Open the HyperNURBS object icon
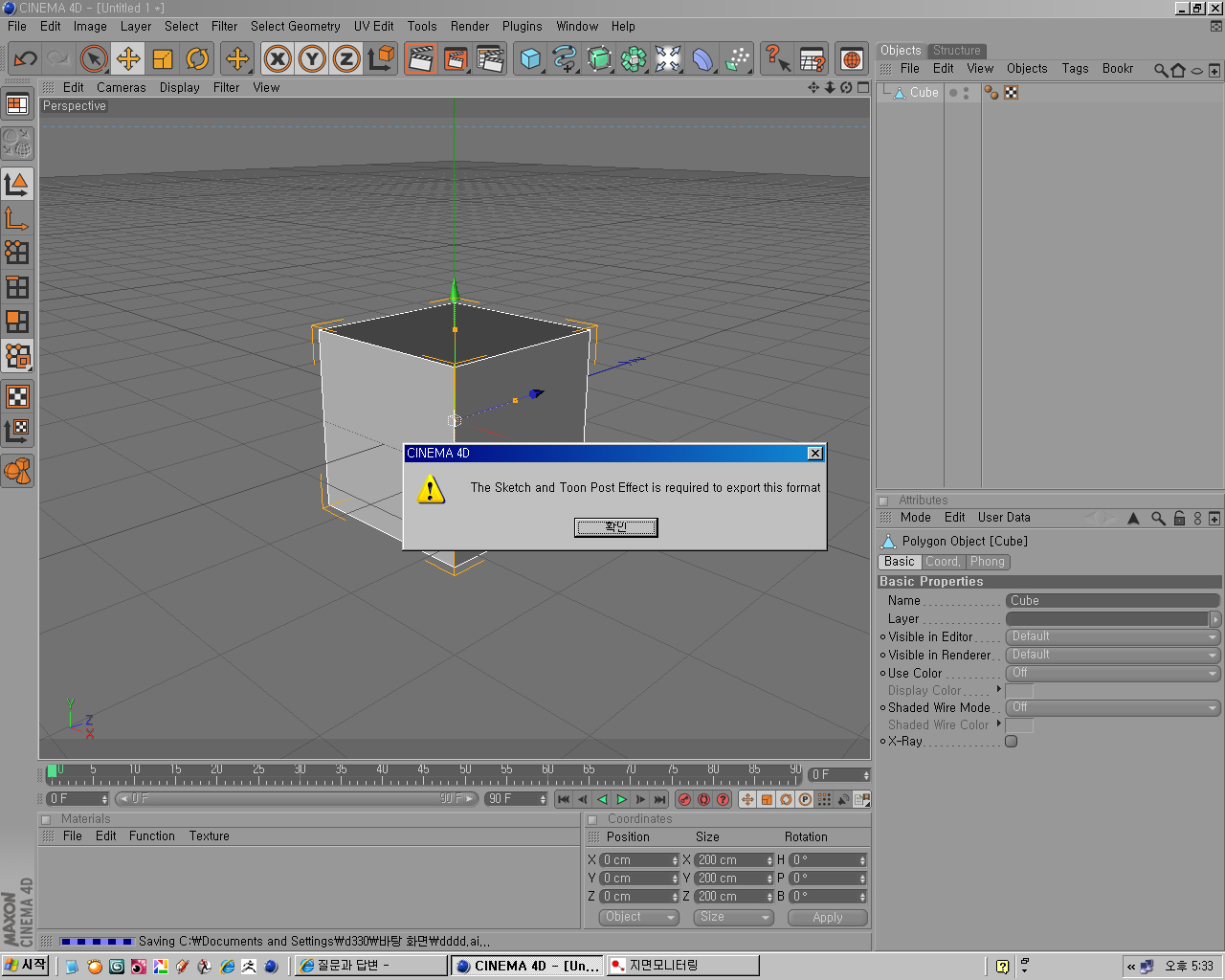 (599, 58)
